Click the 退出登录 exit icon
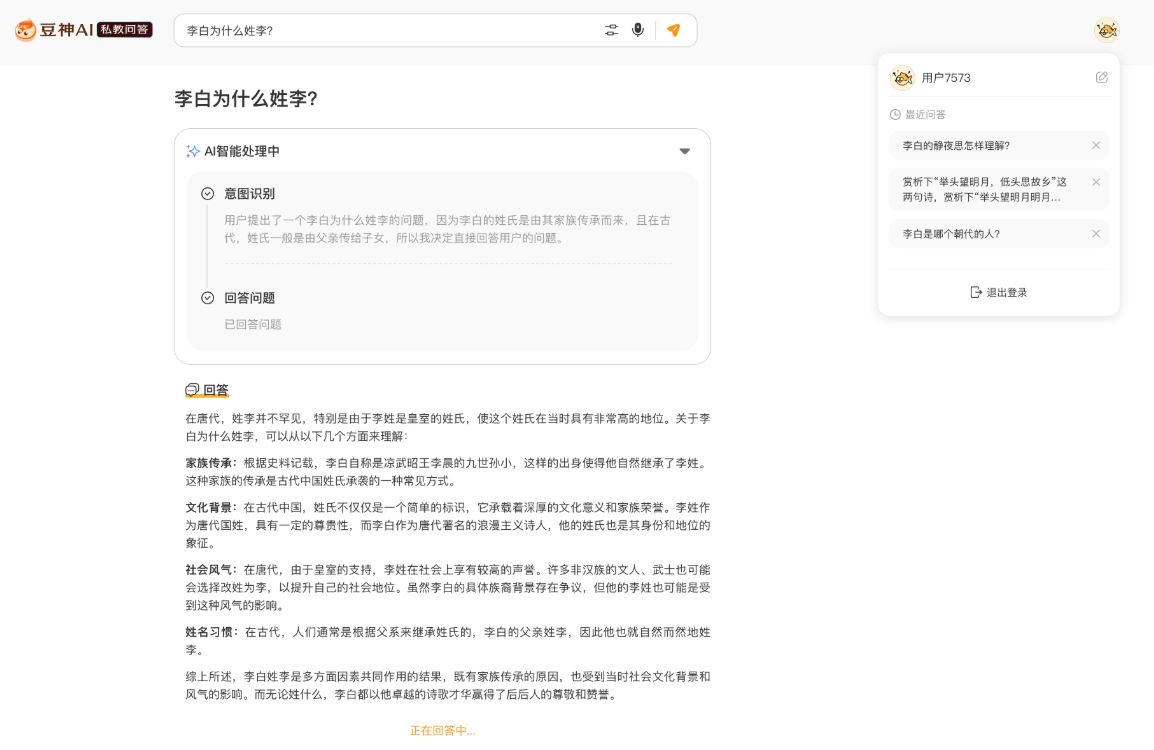Viewport: 1154px width, 750px height. coord(976,292)
